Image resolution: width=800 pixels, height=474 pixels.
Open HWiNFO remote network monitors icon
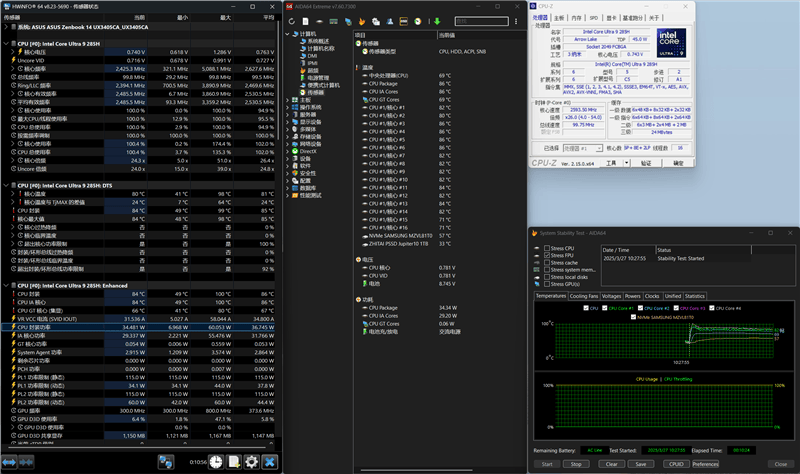tap(165, 462)
